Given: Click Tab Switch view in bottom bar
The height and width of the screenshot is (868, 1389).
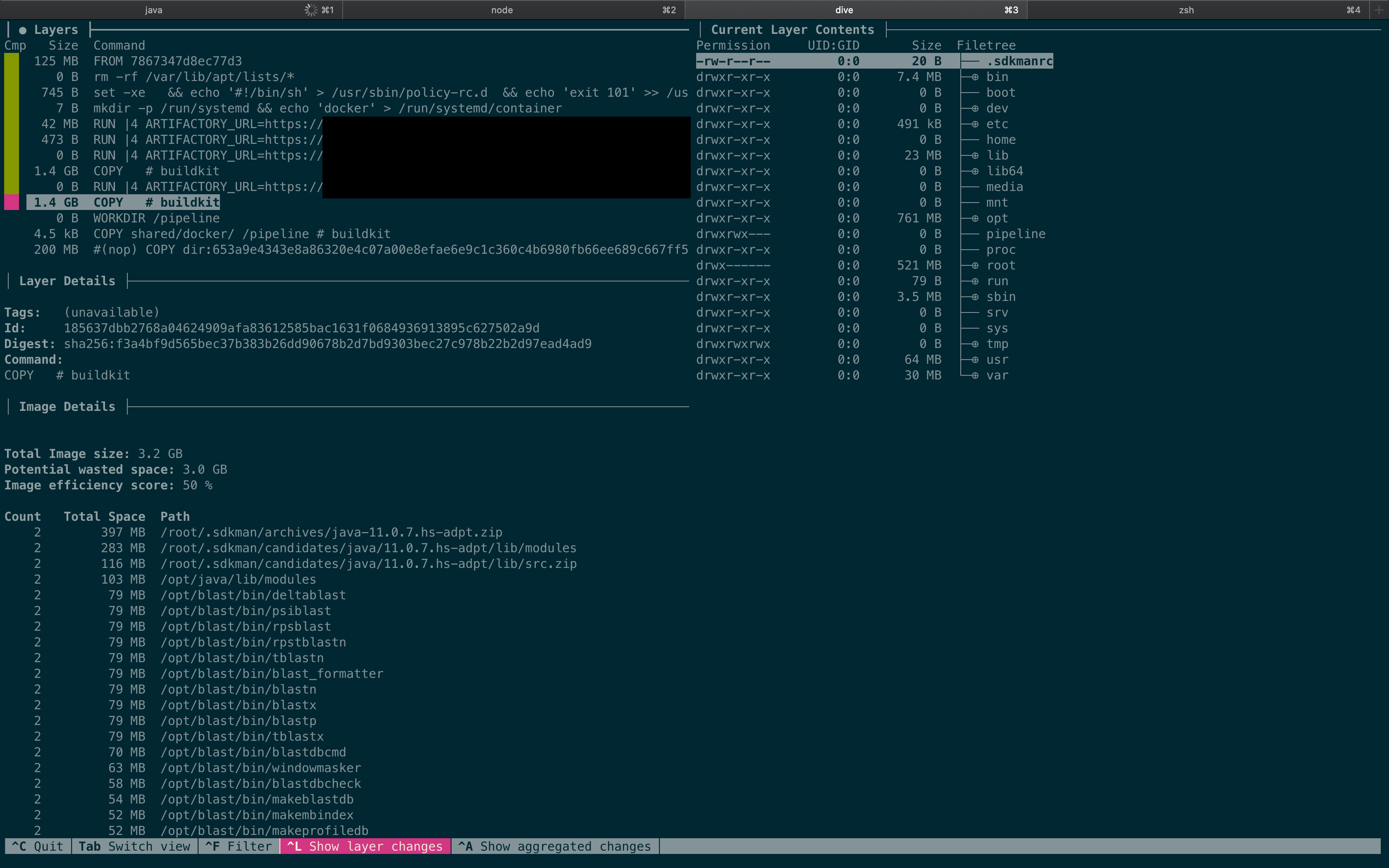Looking at the screenshot, I should pos(134,846).
